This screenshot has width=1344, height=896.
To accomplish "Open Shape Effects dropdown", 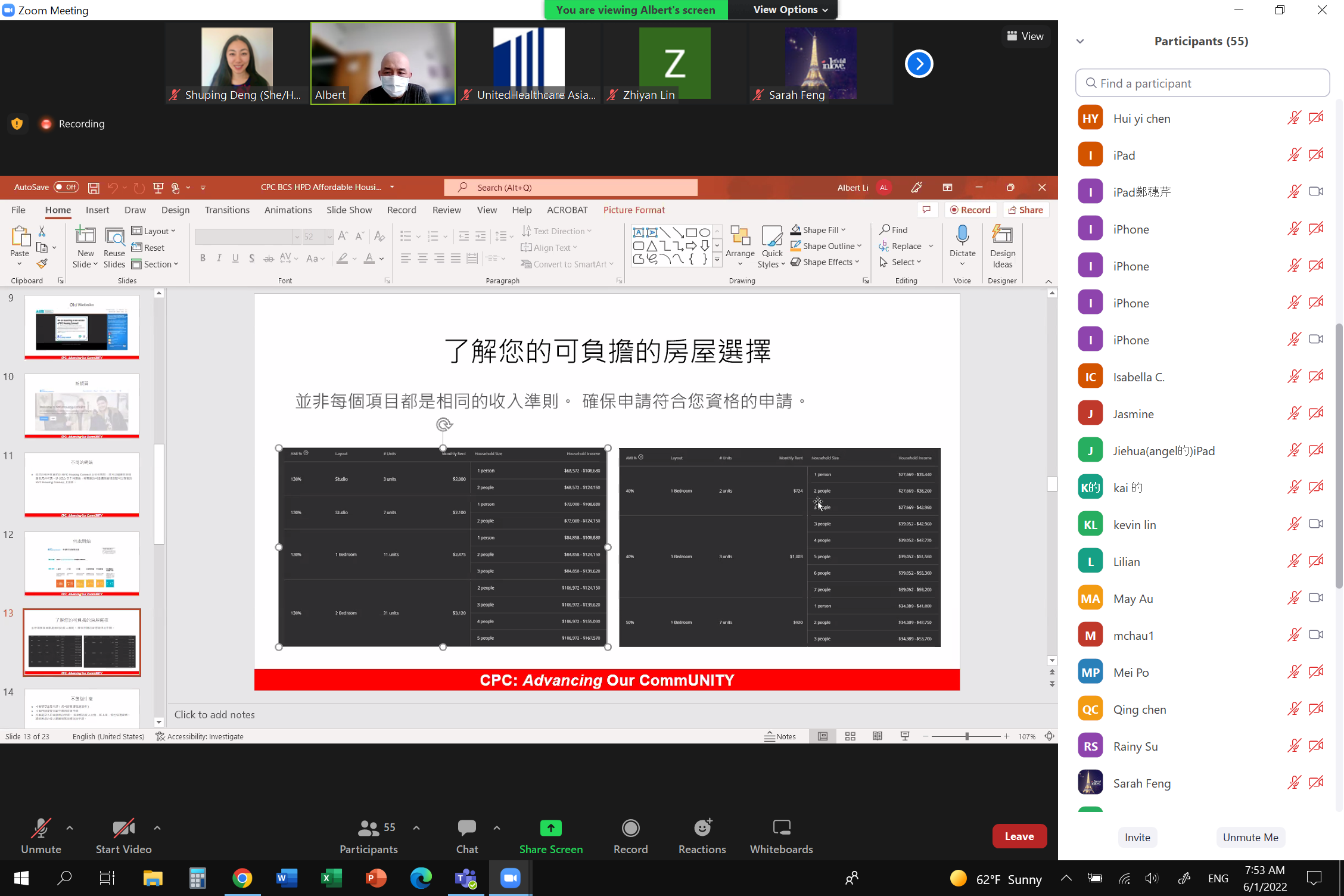I will pyautogui.click(x=825, y=262).
